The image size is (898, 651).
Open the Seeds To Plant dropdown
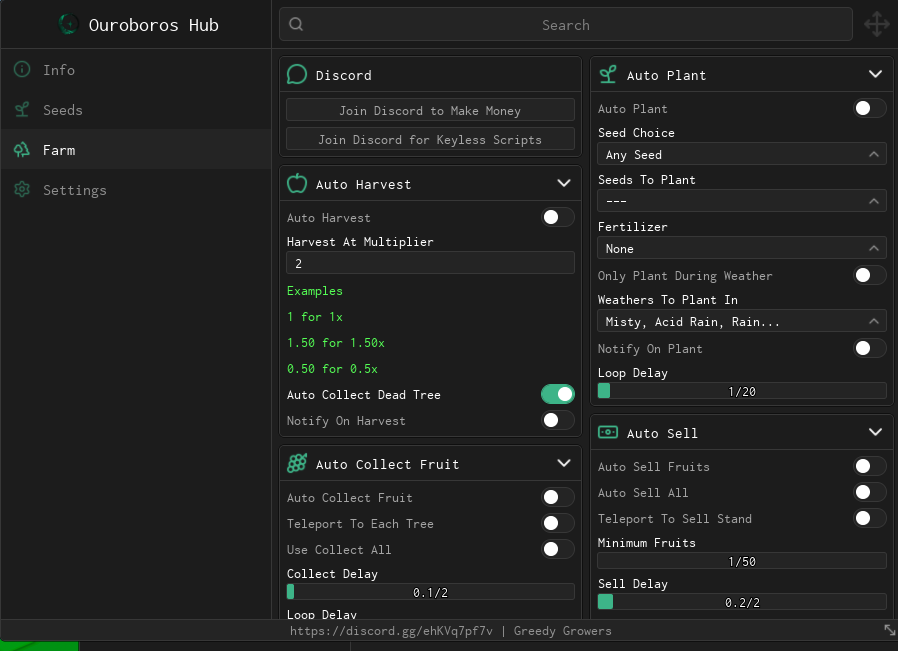click(x=742, y=201)
